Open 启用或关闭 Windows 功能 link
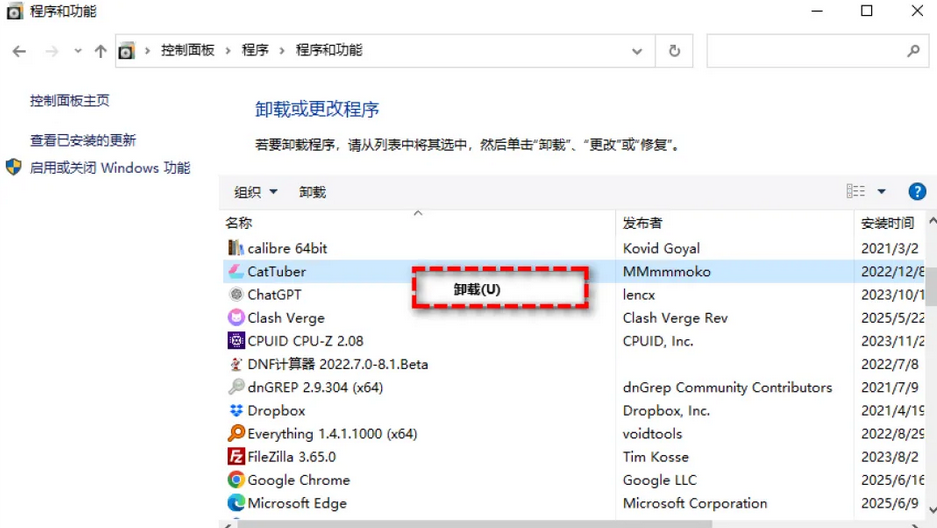937x528 pixels. (x=110, y=168)
